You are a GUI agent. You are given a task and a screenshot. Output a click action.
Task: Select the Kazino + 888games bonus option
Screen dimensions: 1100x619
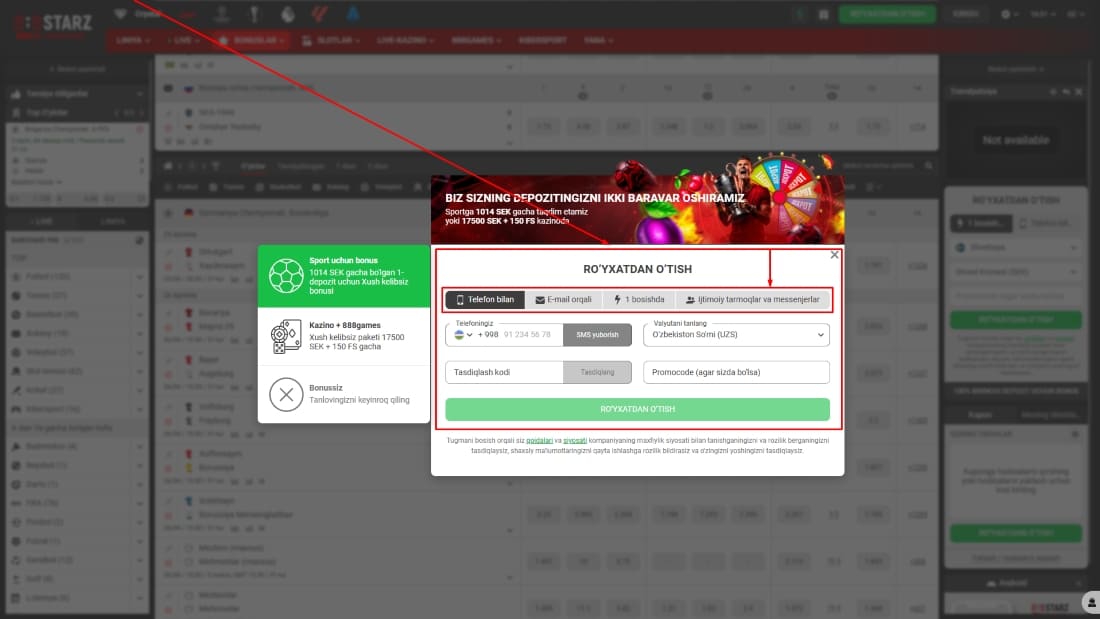(344, 336)
